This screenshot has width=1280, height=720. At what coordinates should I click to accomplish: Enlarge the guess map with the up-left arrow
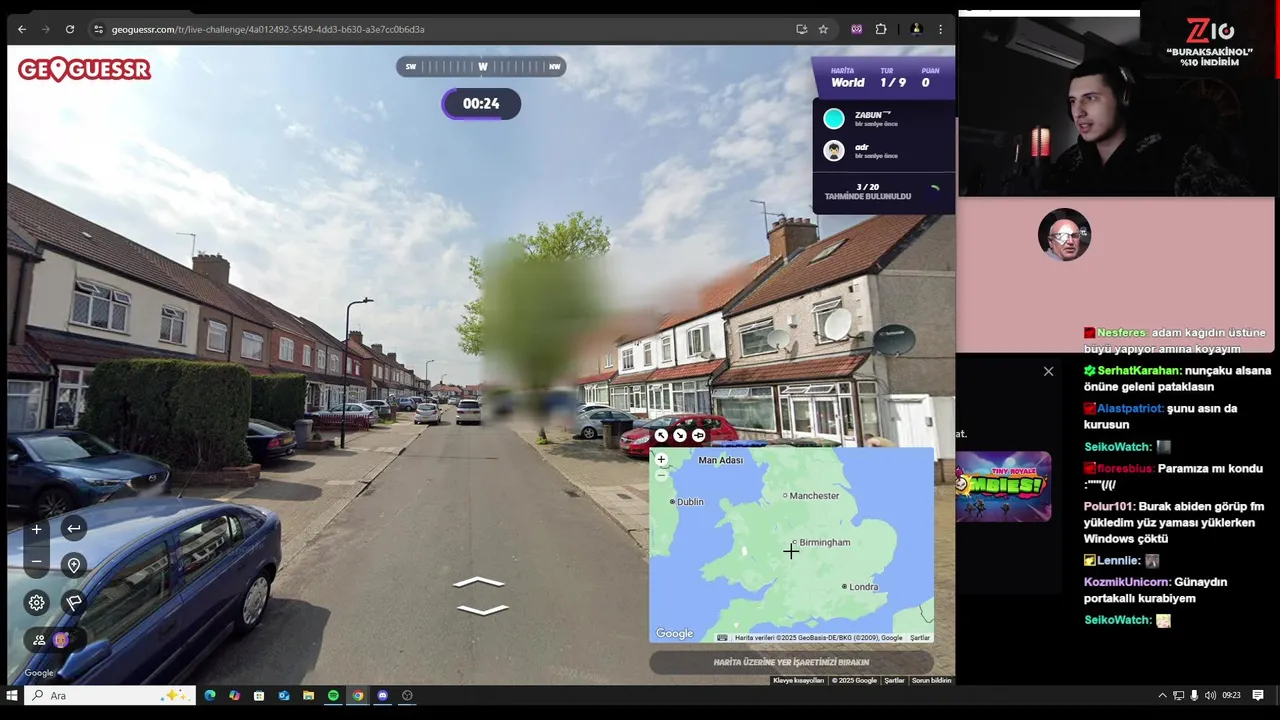click(x=661, y=435)
